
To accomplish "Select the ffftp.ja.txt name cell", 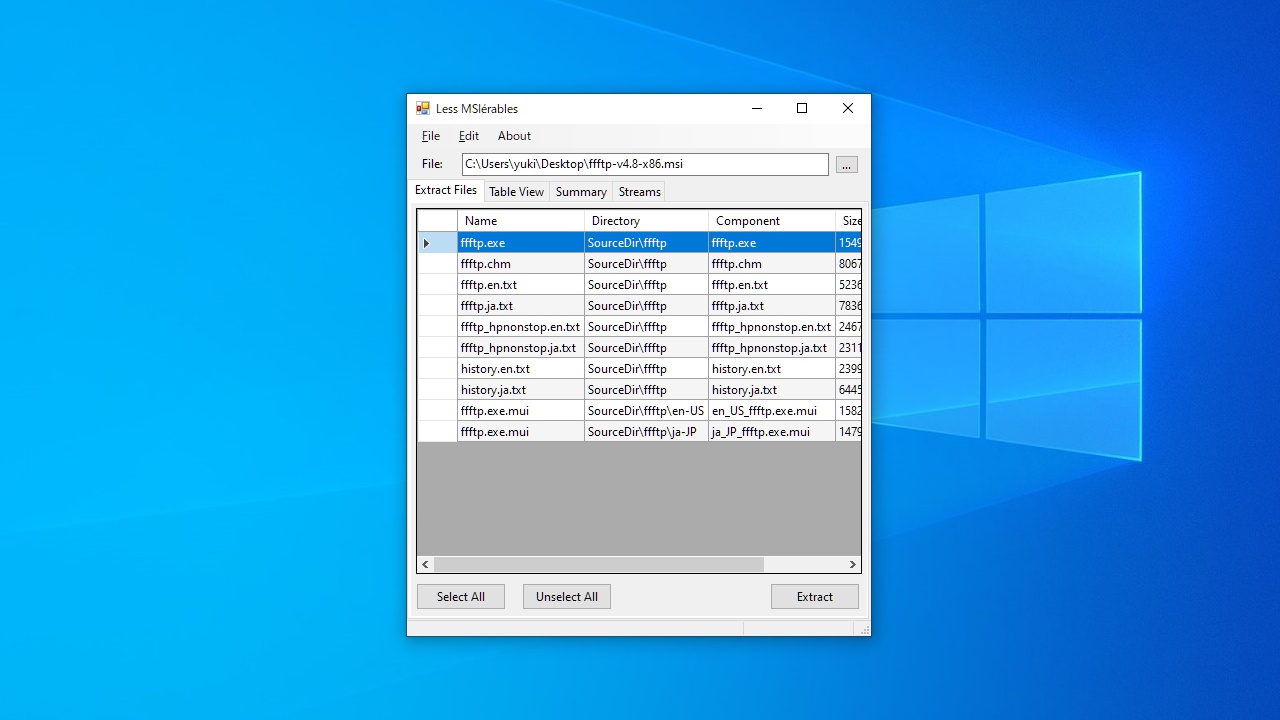I will [x=521, y=306].
